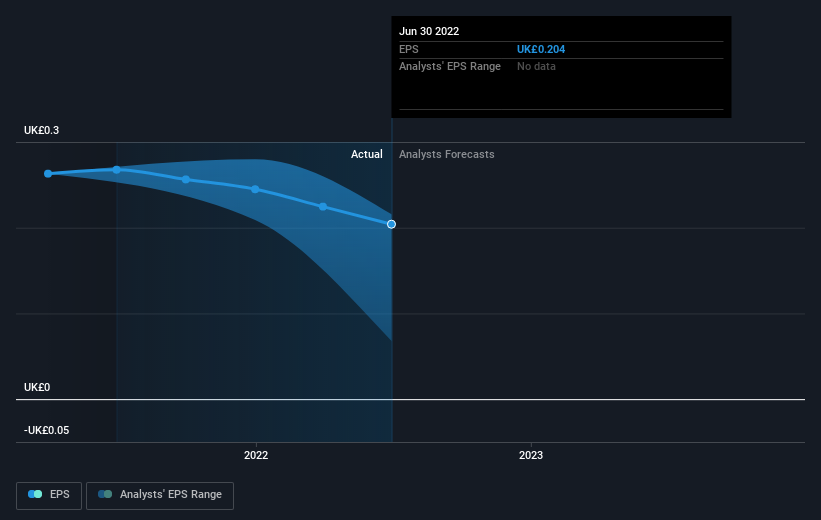Click the UK£0.3 y-axis label
The height and width of the screenshot is (520, 821).
coord(41,130)
